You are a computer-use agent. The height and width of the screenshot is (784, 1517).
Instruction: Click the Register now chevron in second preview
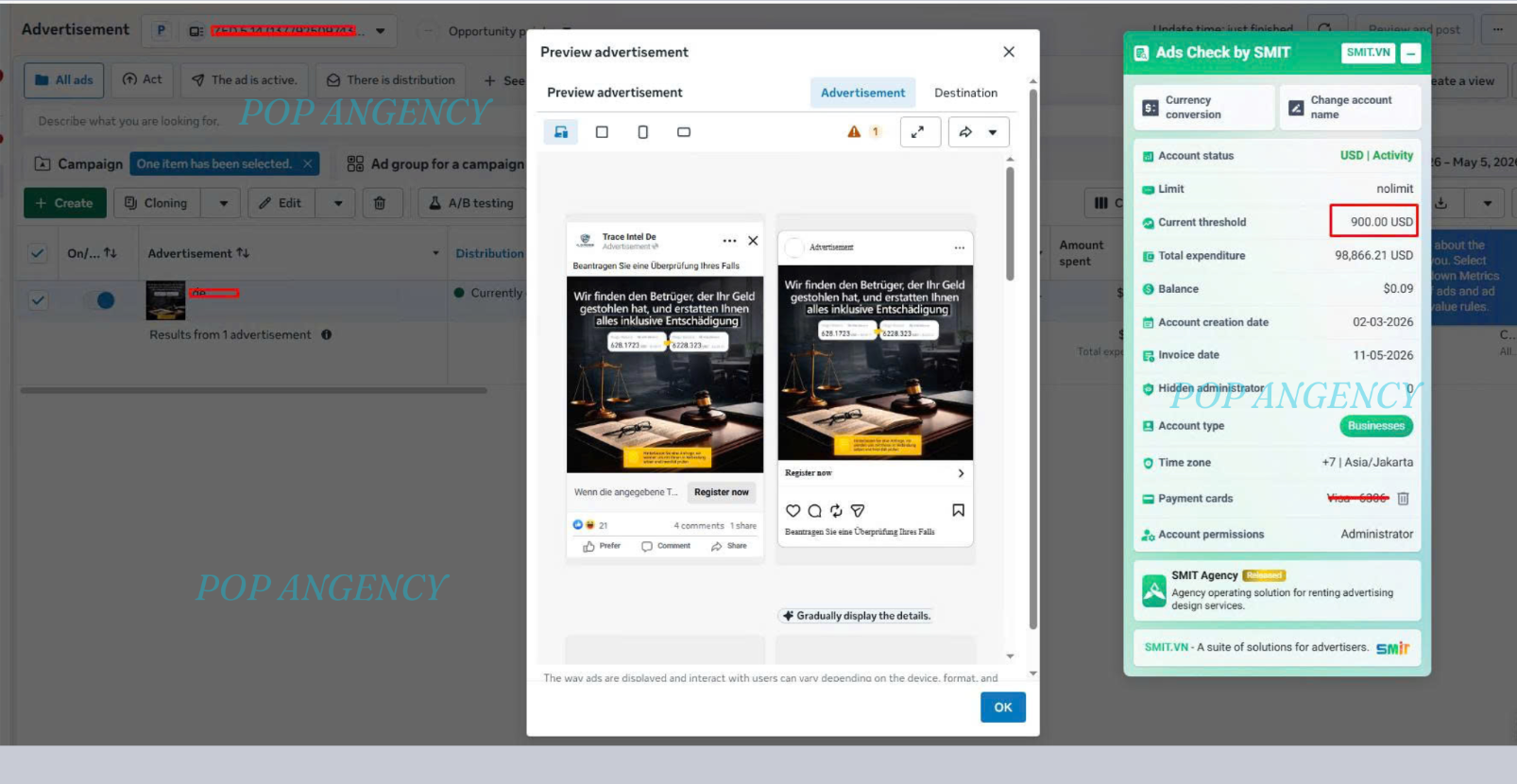[x=961, y=473]
